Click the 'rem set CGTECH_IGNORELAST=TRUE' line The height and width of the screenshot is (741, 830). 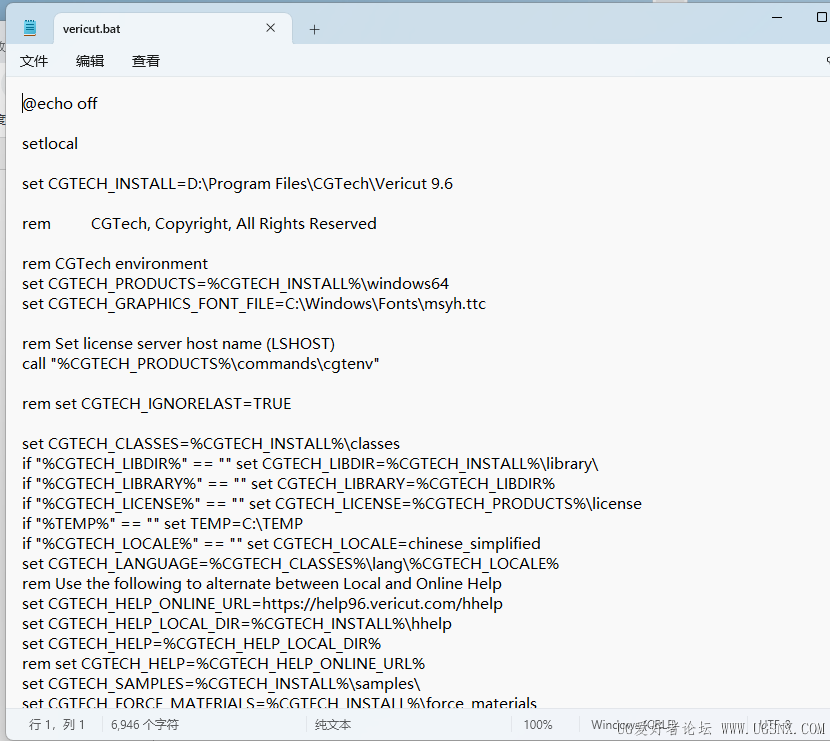157,404
